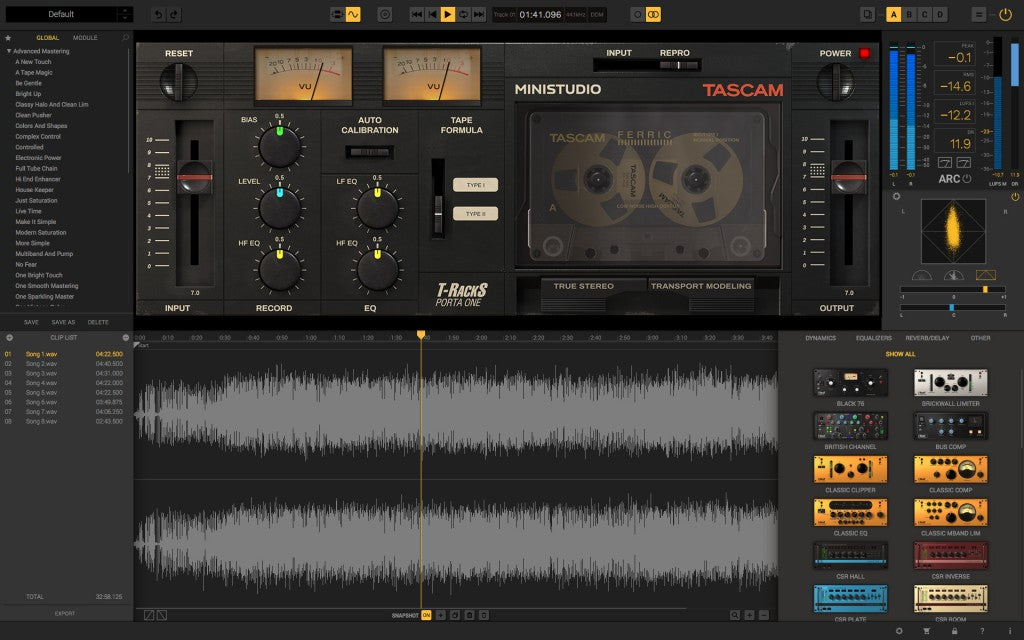Switch the SNAPSHOT ON toggle off
The width and height of the screenshot is (1024, 640).
coord(425,615)
